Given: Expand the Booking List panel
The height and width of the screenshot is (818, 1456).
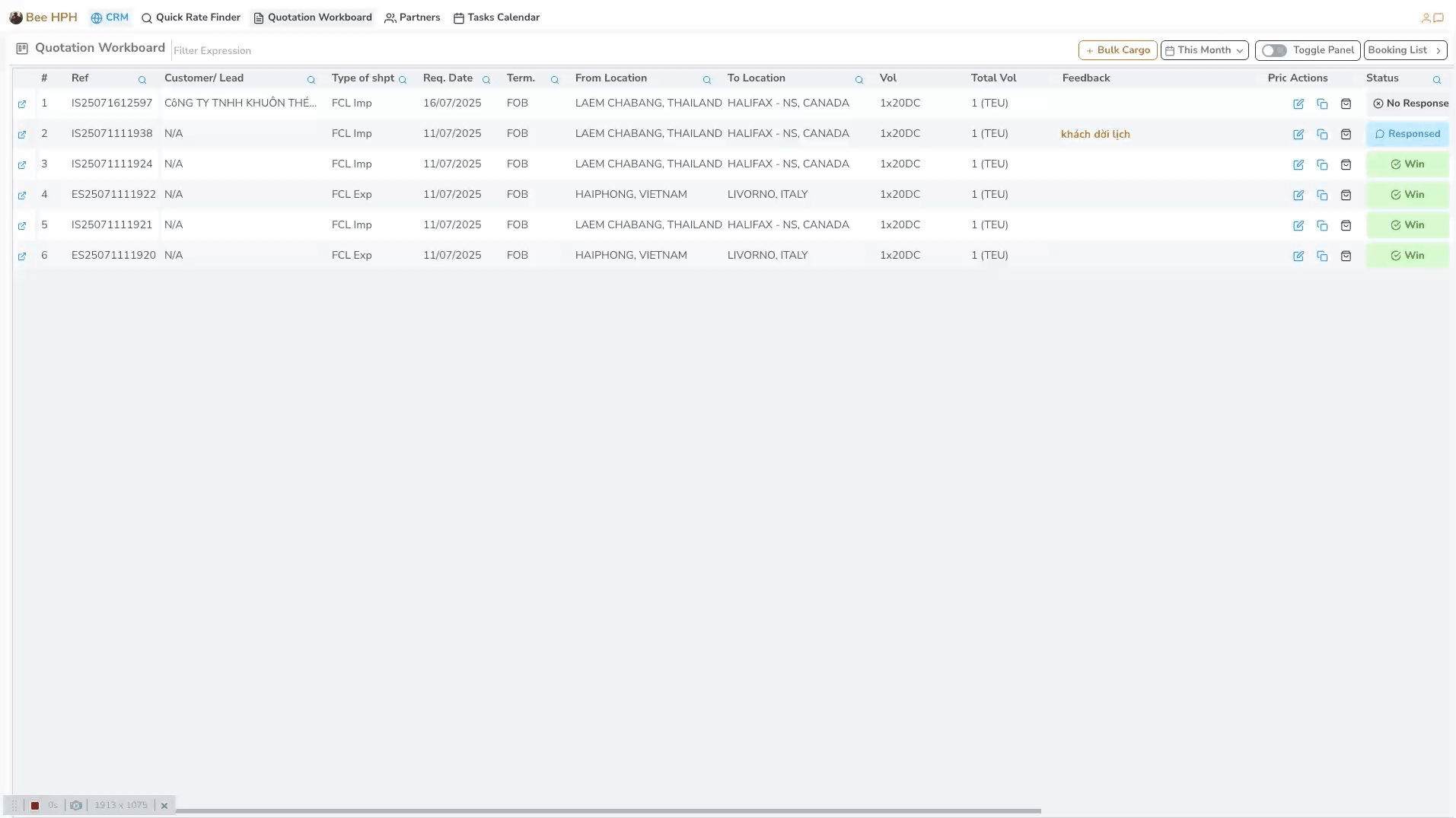Looking at the screenshot, I should (x=1405, y=50).
